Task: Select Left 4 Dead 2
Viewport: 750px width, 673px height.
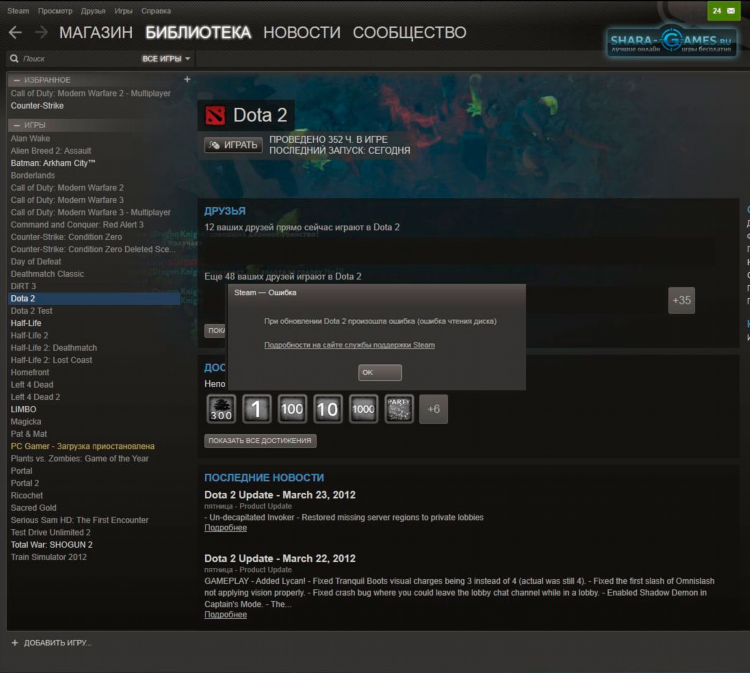Action: 35,397
